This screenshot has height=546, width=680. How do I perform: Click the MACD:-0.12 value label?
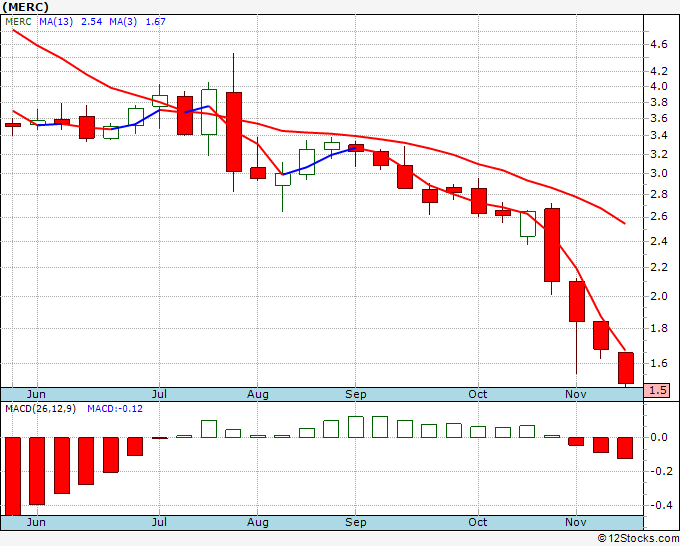point(115,409)
